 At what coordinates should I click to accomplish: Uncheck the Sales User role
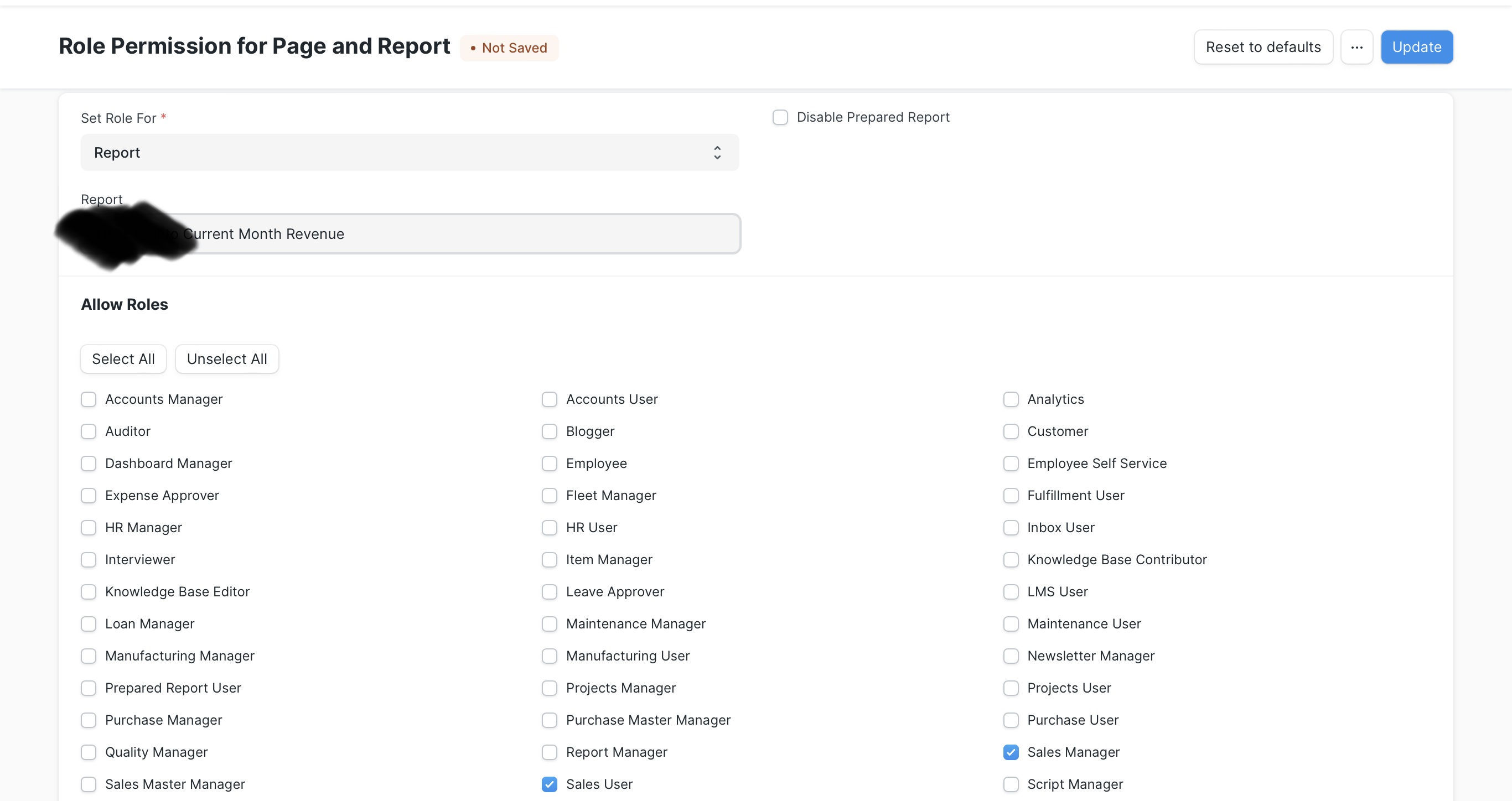pos(549,784)
